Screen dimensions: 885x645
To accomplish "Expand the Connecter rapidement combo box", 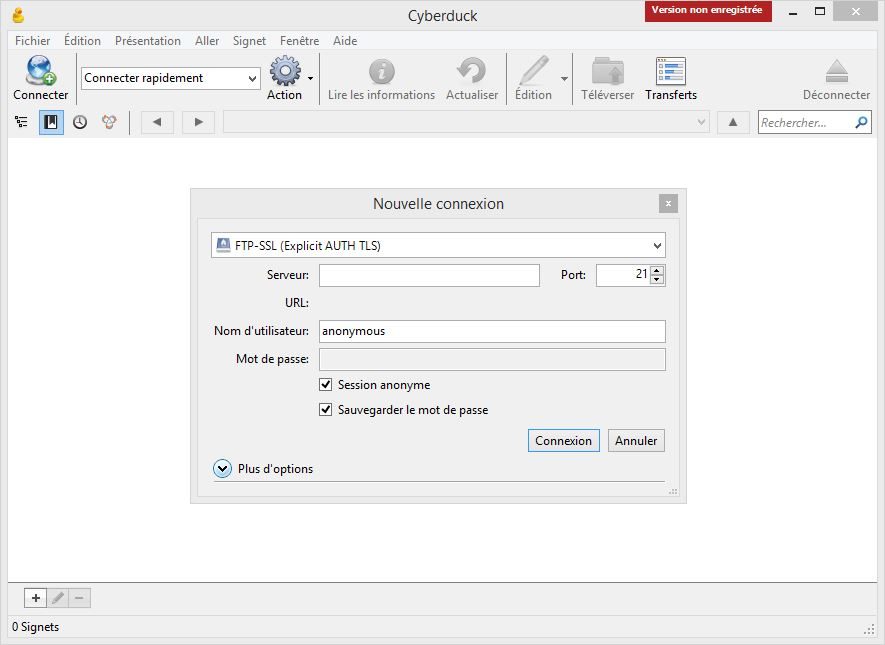I will (251, 78).
